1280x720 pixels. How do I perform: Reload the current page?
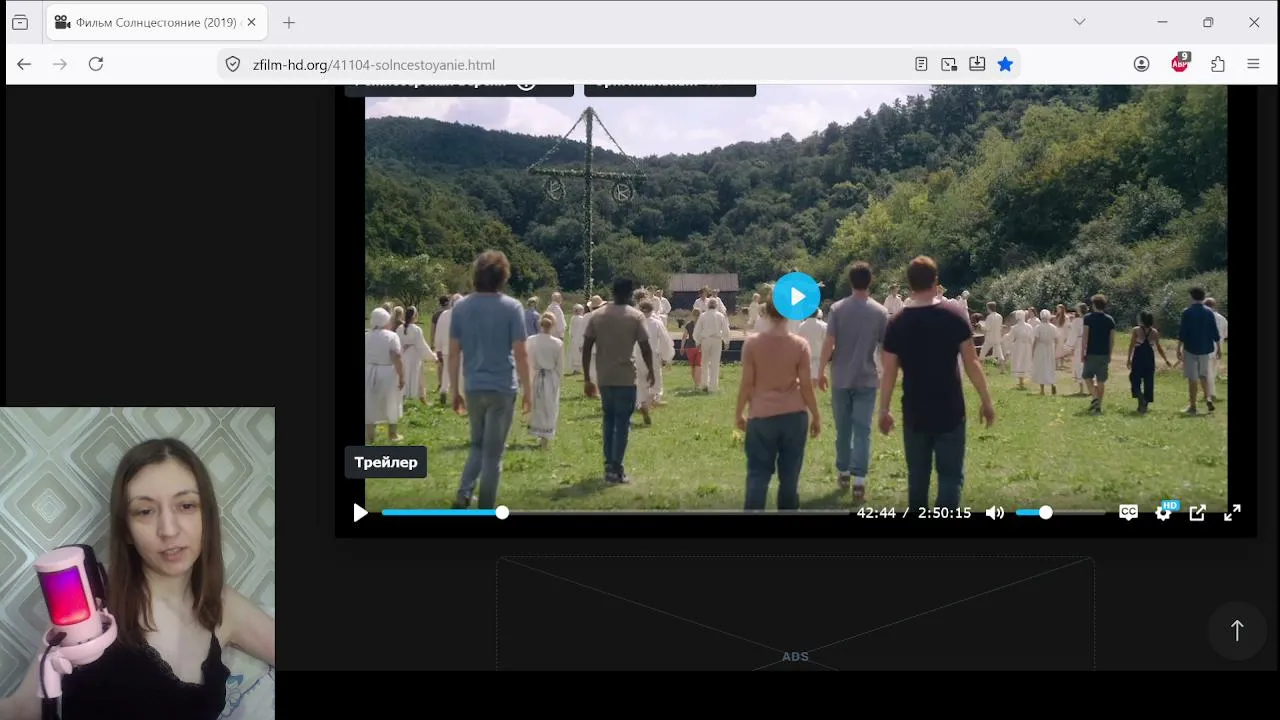click(x=96, y=64)
